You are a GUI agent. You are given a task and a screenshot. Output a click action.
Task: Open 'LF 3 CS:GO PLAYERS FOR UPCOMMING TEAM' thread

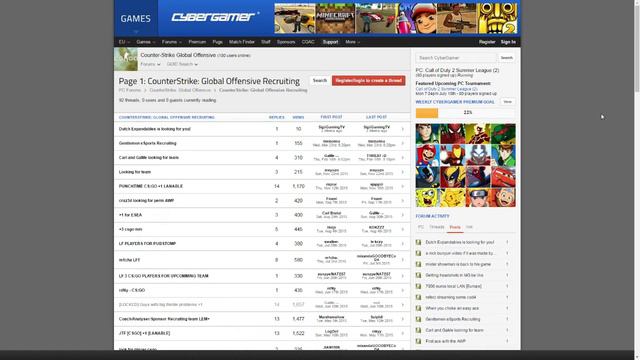click(164, 276)
